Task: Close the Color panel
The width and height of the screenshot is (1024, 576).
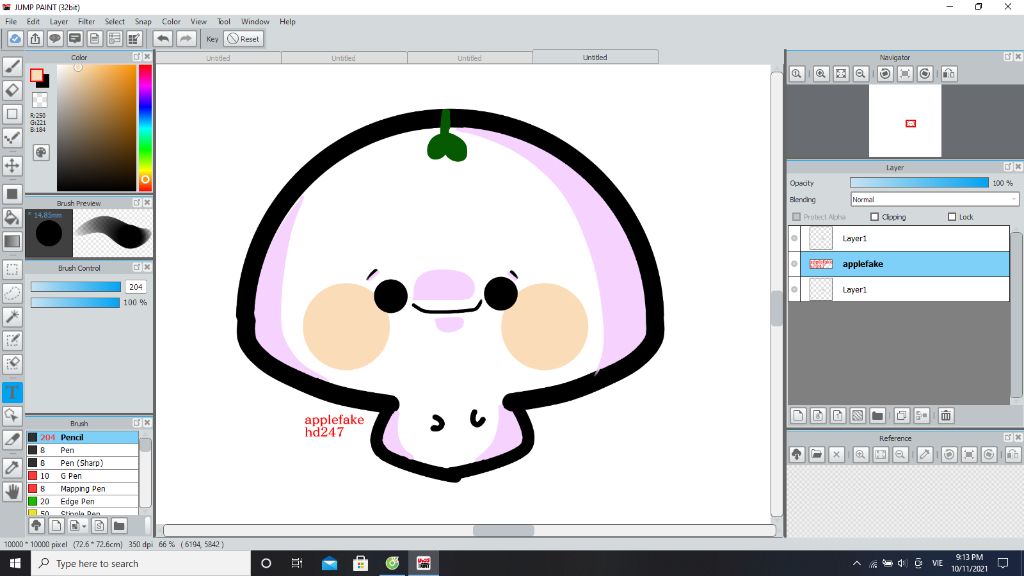Action: 147,57
